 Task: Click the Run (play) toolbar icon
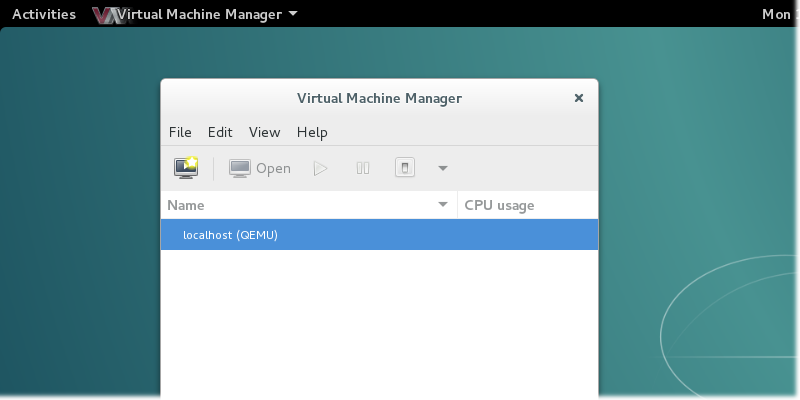coord(320,168)
